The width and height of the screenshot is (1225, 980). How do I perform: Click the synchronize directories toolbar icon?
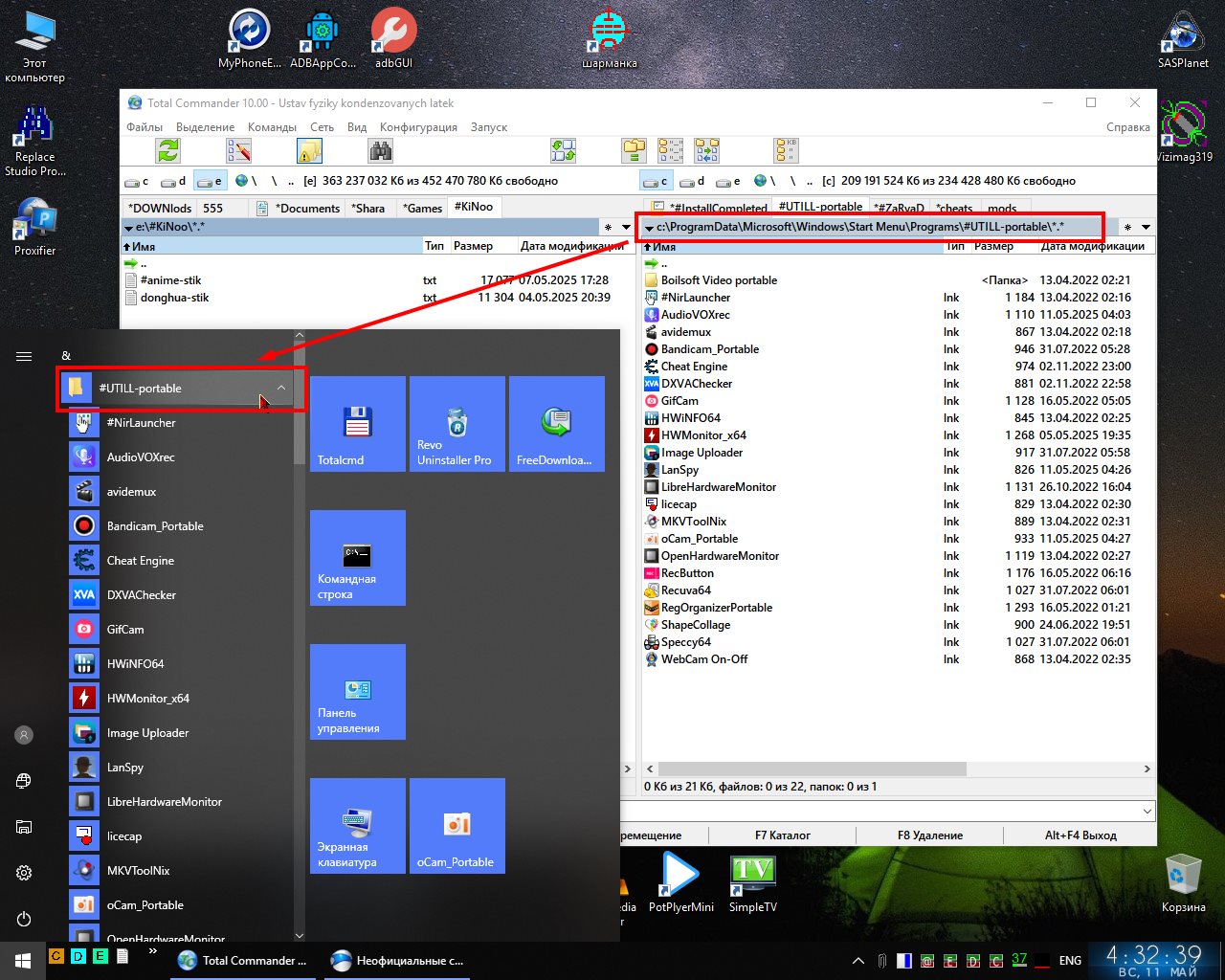coord(563,150)
